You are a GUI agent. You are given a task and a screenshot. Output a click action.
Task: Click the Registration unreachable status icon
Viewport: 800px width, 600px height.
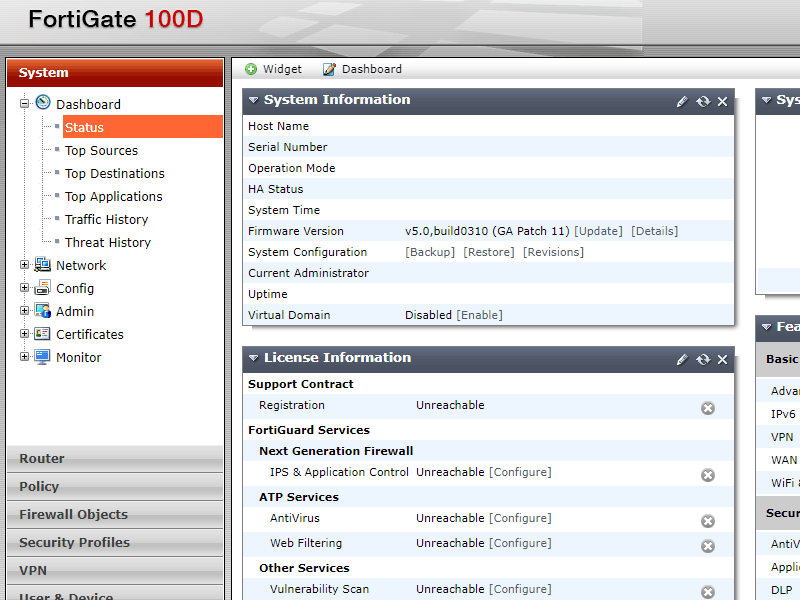pyautogui.click(x=707, y=407)
